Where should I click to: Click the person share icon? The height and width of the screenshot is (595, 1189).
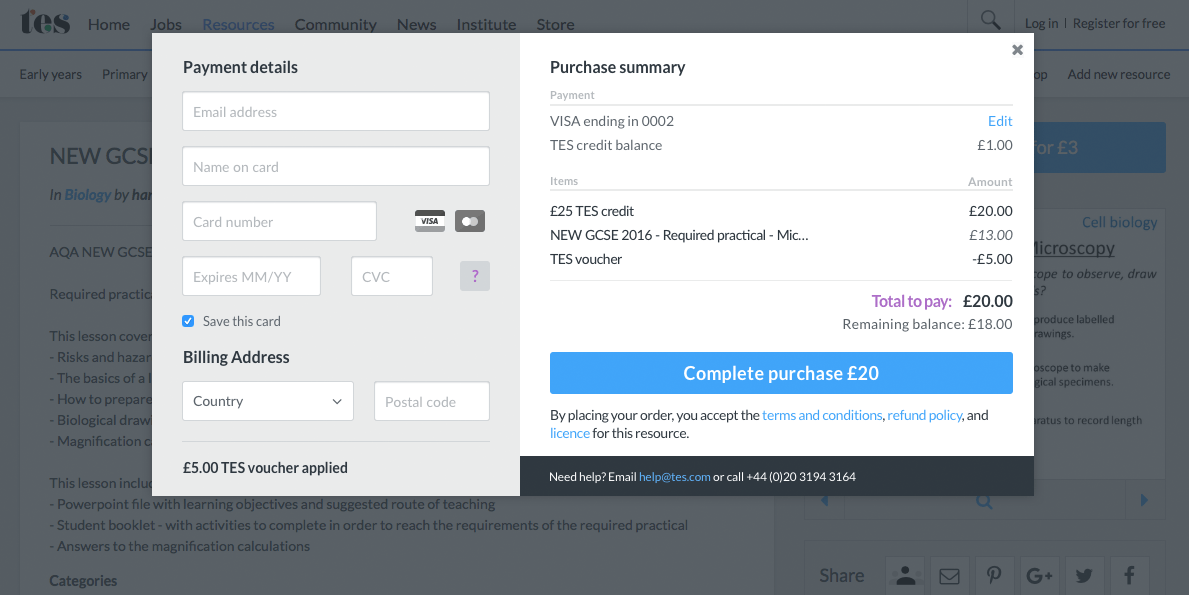pos(905,576)
